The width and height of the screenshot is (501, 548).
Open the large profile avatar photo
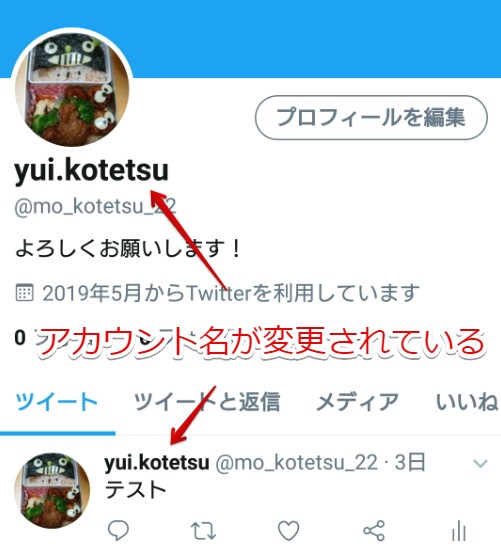pyautogui.click(x=72, y=88)
